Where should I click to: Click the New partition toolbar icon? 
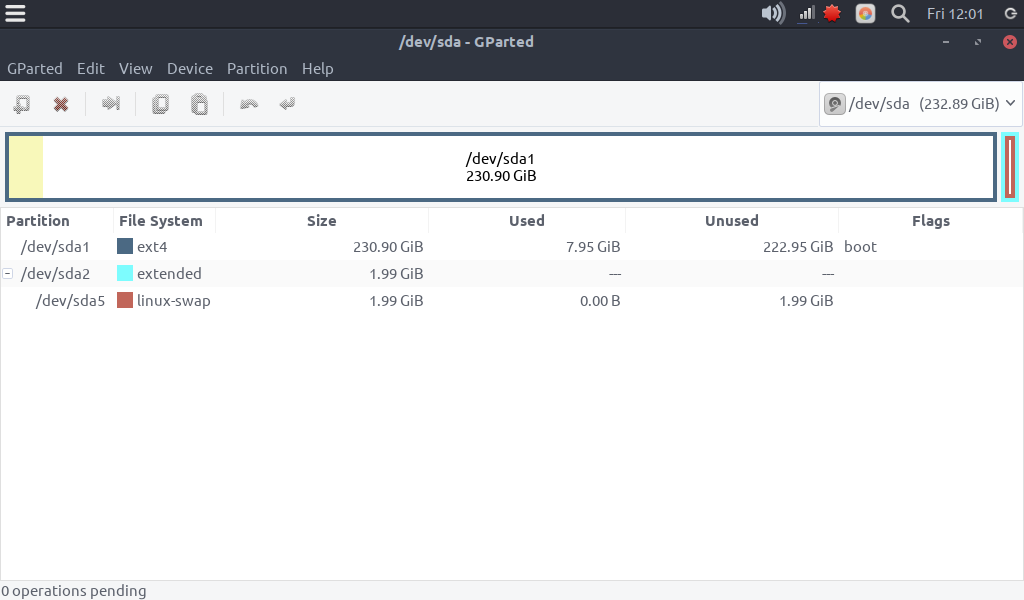click(x=22, y=104)
